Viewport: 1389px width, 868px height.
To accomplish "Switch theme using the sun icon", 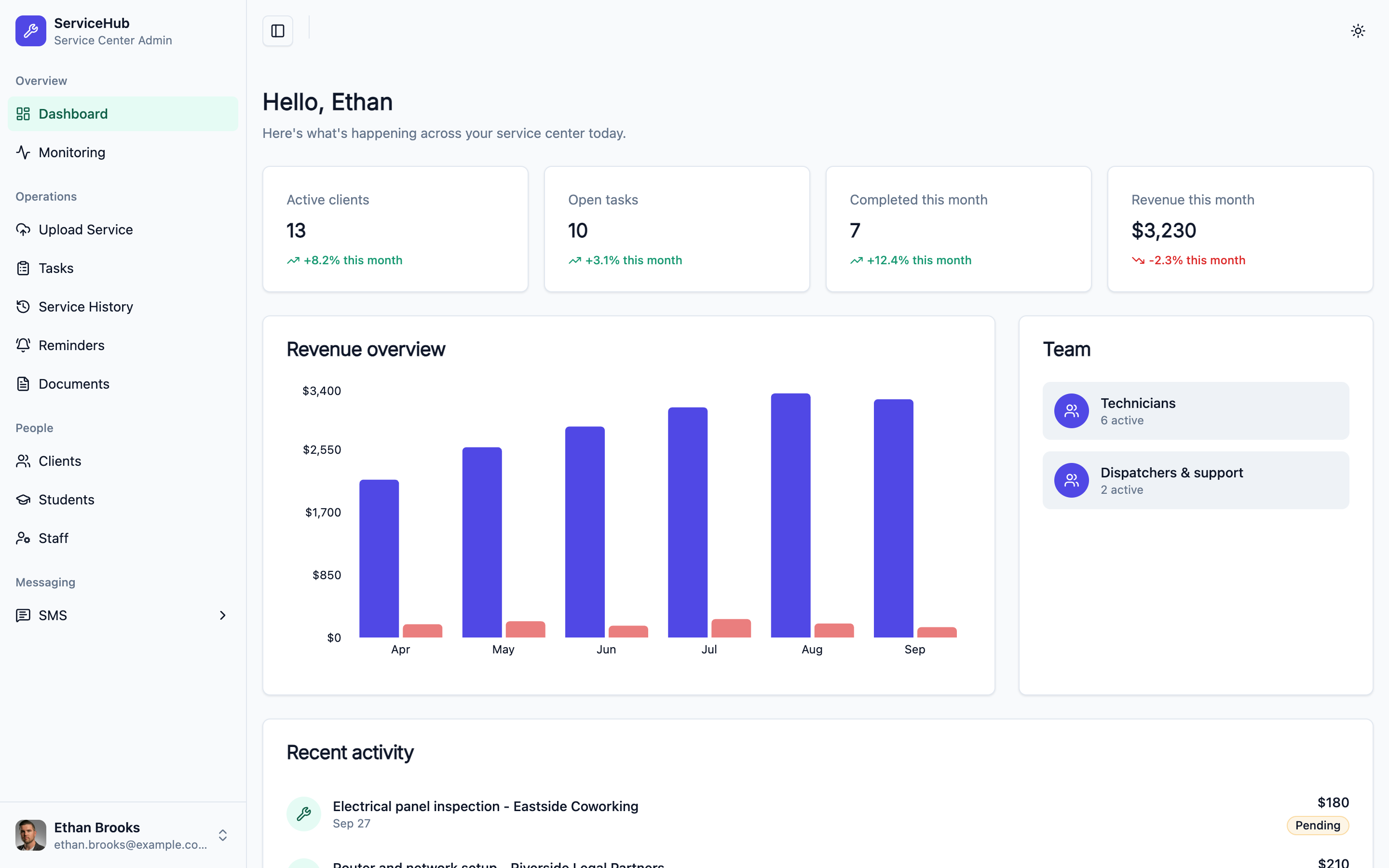I will click(1358, 31).
